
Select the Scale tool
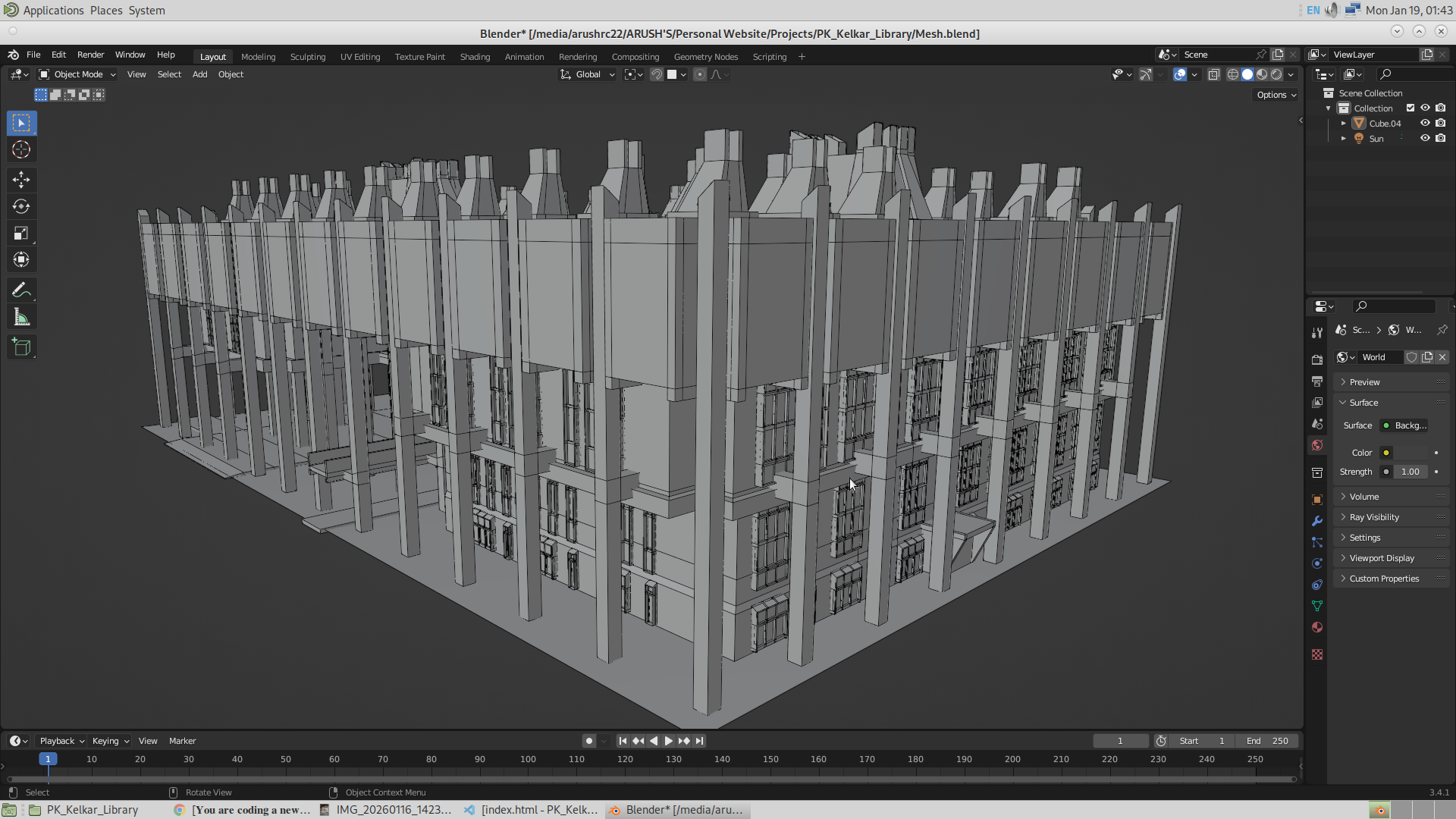[x=21, y=234]
